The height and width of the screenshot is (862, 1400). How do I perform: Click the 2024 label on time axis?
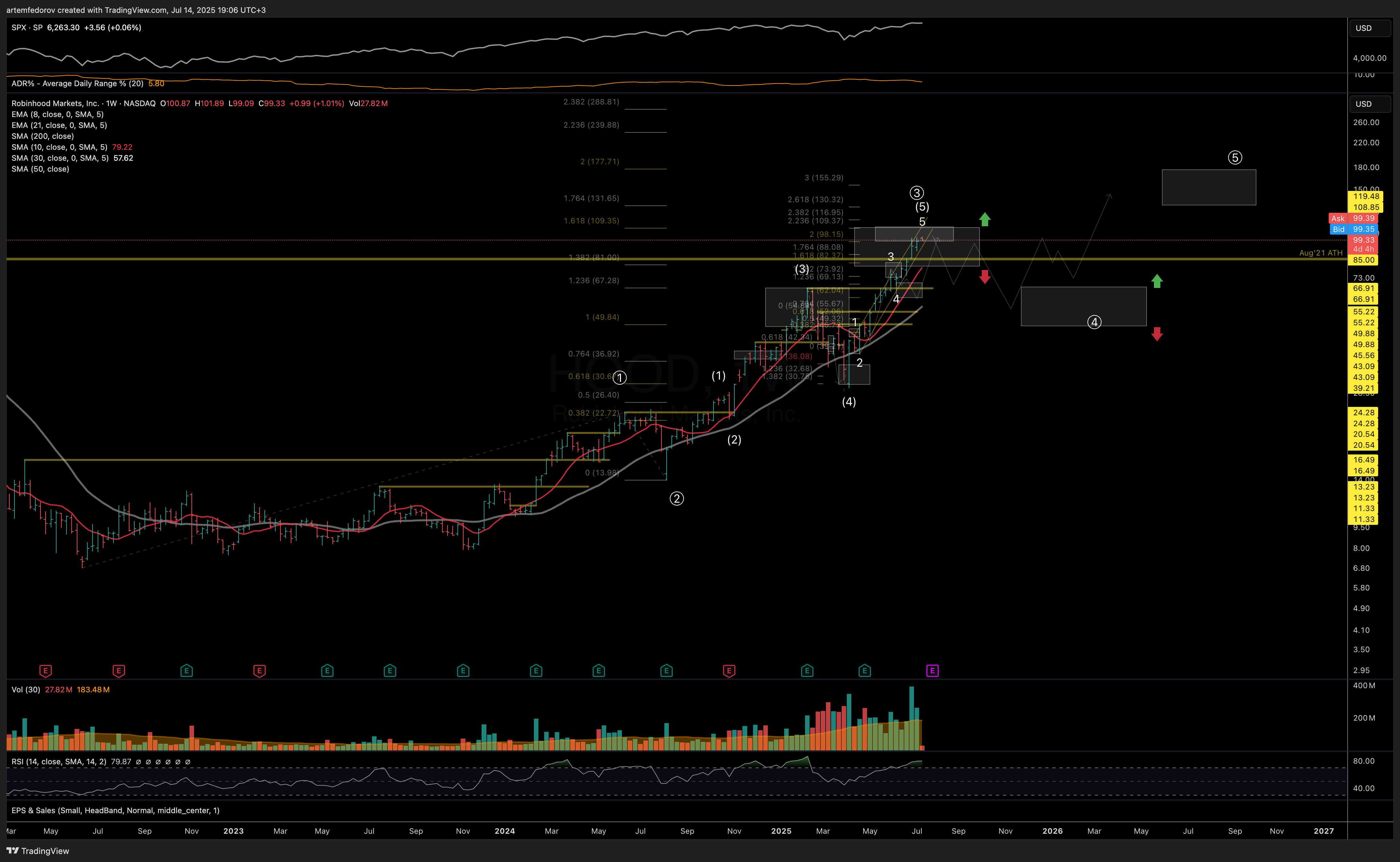(505, 831)
